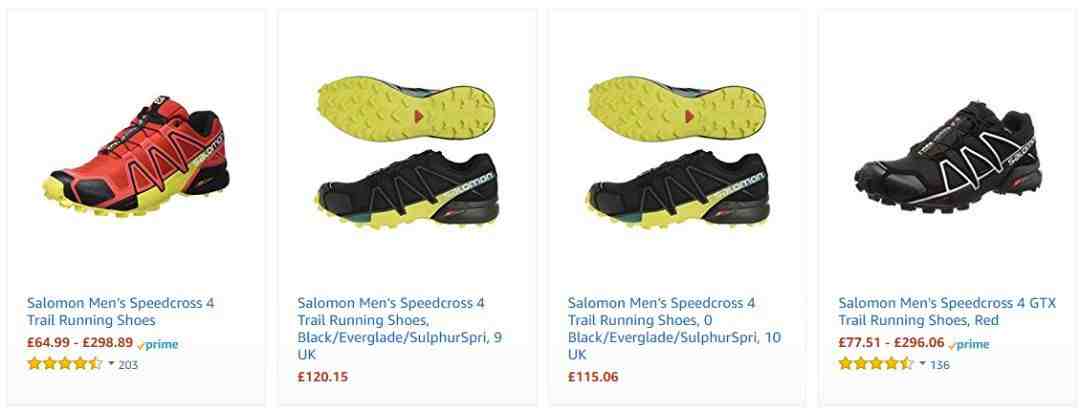Screen dimensions: 1080x411
Task: Click the Prime badge beside £296.06
Action: pos(968,344)
